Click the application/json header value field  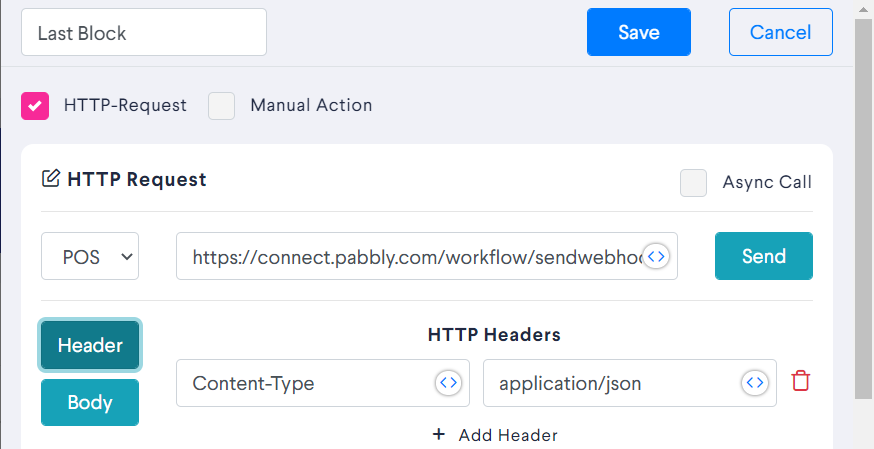(x=630, y=383)
